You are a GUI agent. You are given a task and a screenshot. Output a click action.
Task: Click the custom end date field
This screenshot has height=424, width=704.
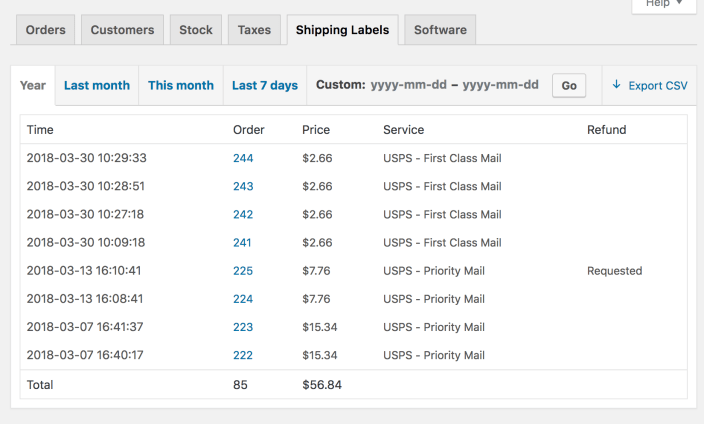tap(501, 85)
